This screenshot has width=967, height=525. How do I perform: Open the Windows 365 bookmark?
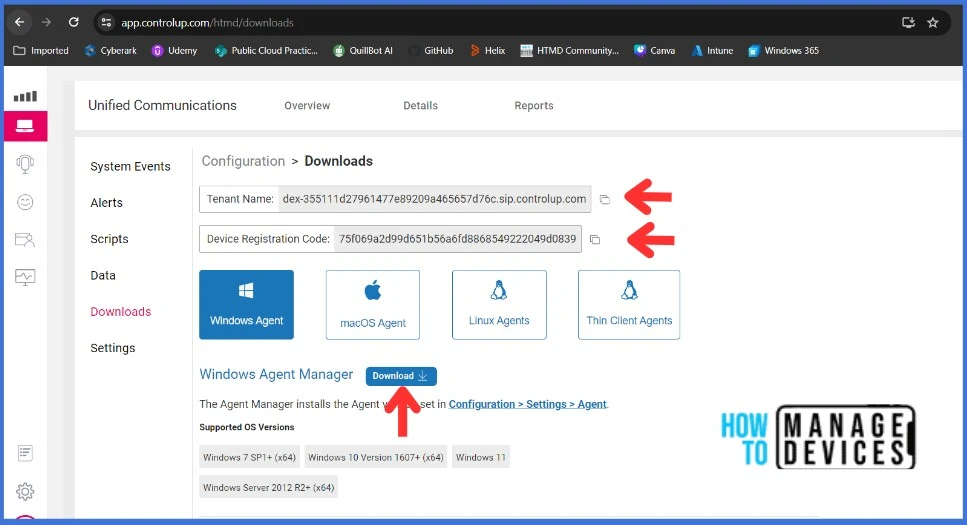tap(783, 51)
